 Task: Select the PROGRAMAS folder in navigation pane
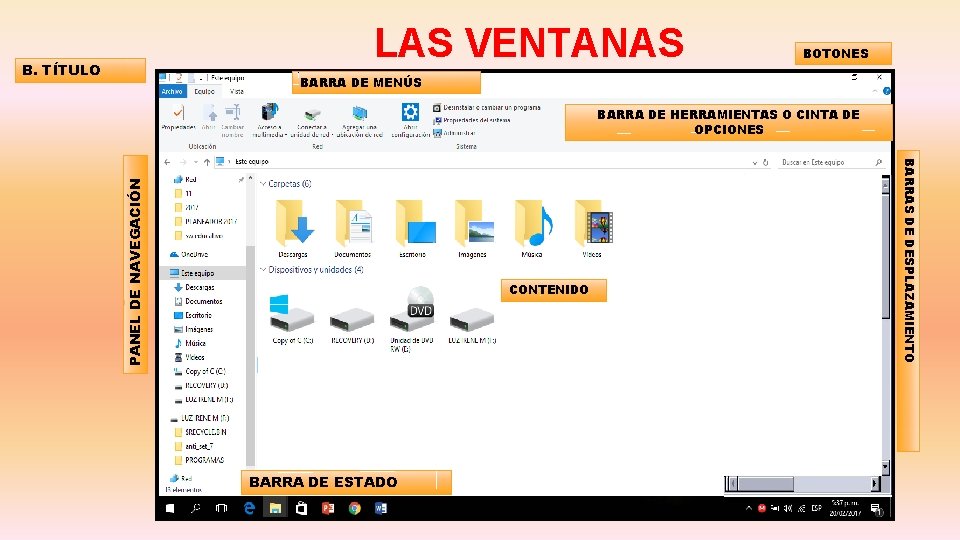pos(200,460)
